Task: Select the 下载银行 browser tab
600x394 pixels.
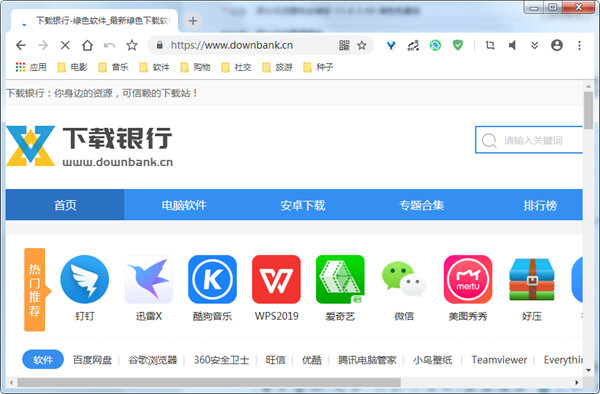Action: point(95,21)
